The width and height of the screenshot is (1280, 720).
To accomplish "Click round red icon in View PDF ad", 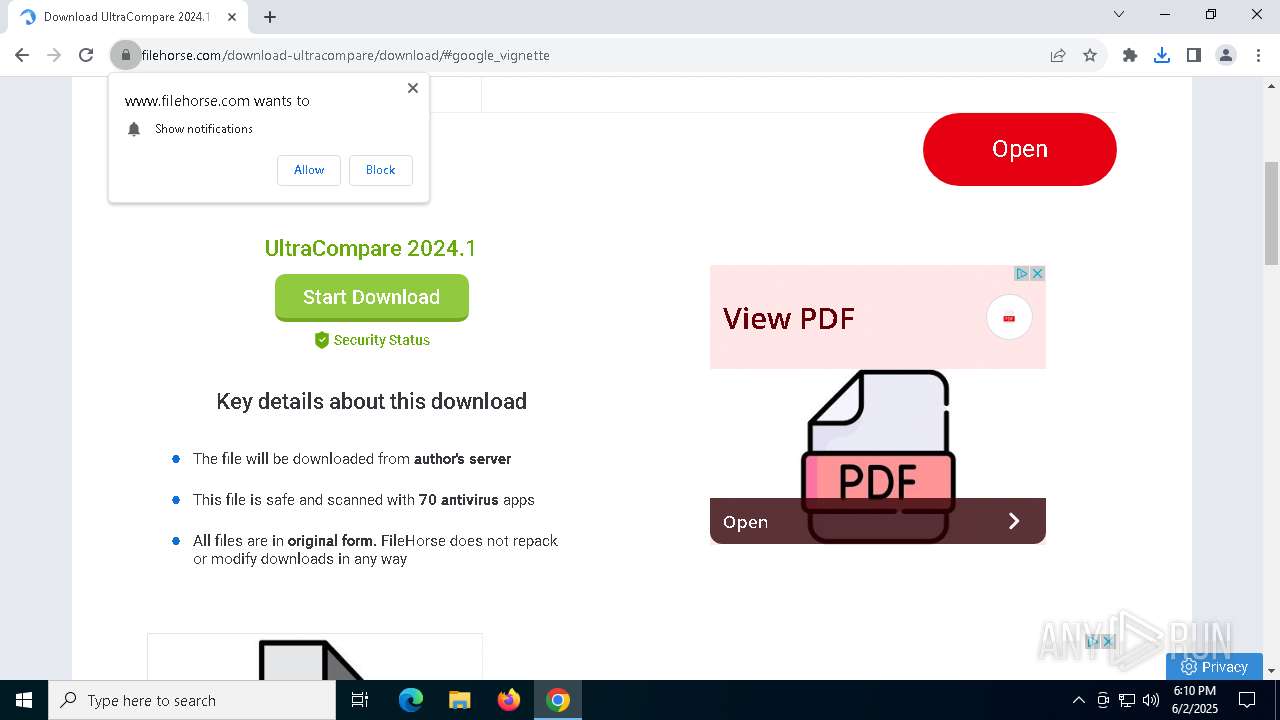I will [1009, 318].
